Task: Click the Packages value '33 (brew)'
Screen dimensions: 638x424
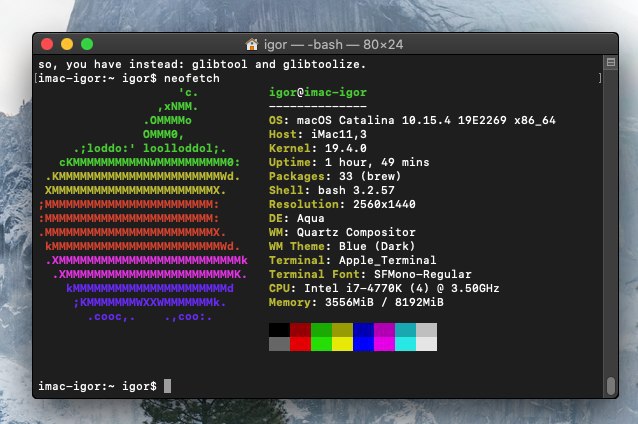Action: 370,176
